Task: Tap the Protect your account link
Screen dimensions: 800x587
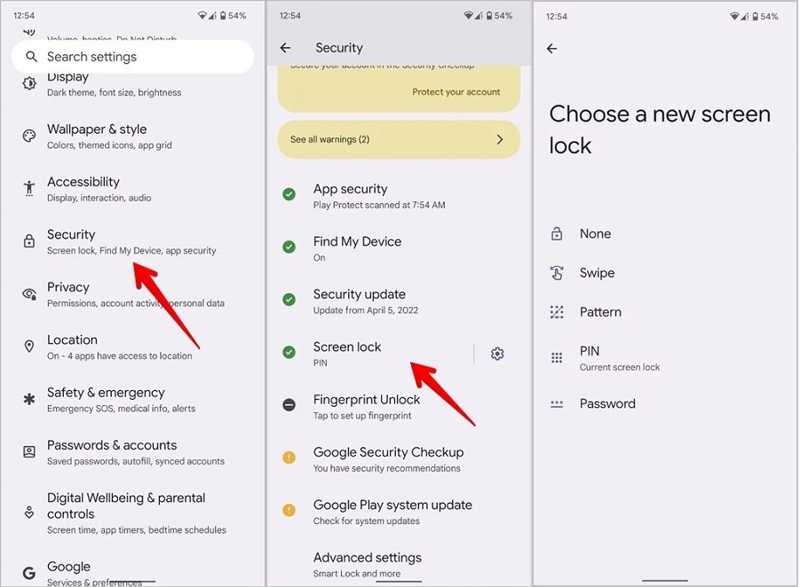Action: pos(456,92)
